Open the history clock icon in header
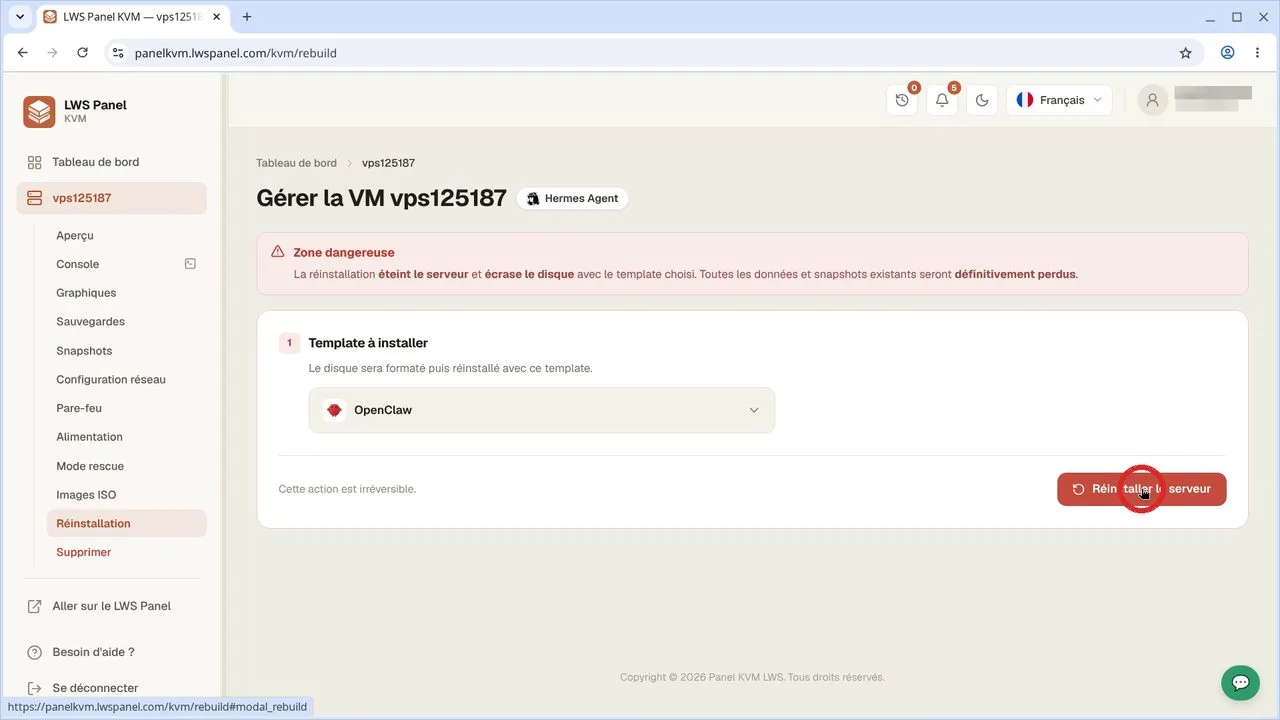Image resolution: width=1280 pixels, height=720 pixels. tap(902, 100)
